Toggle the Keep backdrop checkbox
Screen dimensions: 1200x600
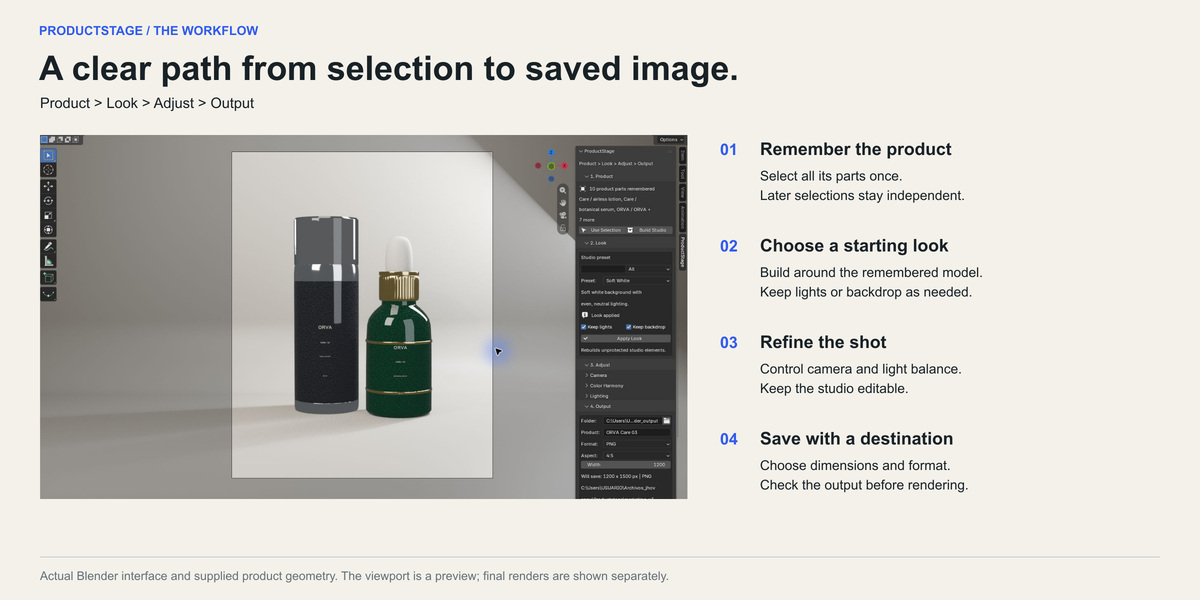pos(629,327)
